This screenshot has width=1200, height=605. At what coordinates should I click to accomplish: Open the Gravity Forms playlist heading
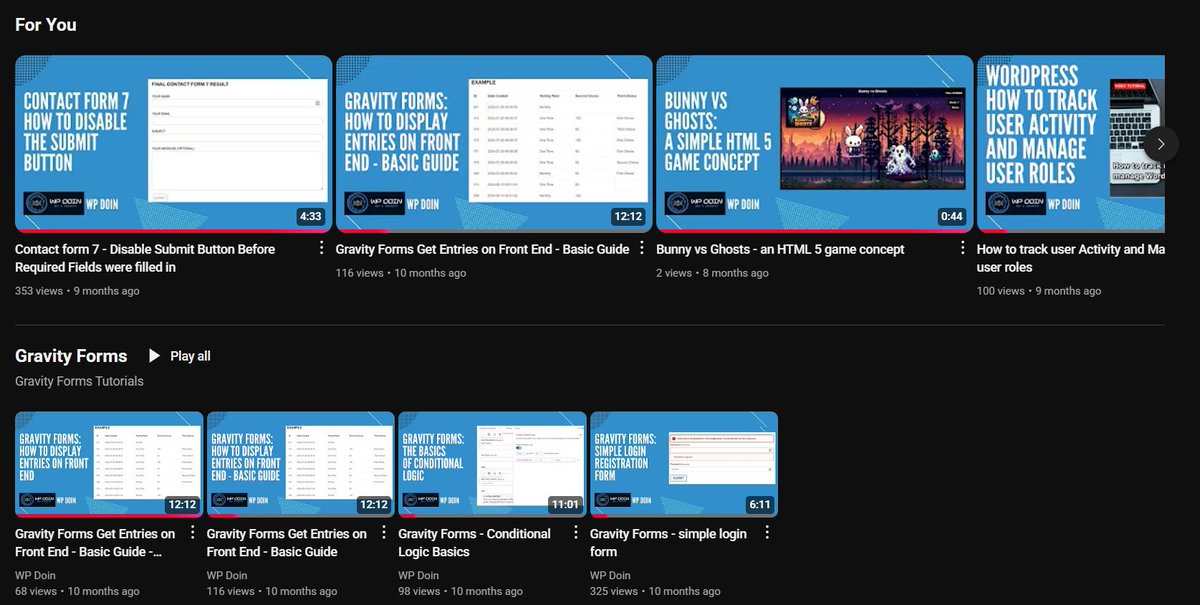pyautogui.click(x=71, y=356)
